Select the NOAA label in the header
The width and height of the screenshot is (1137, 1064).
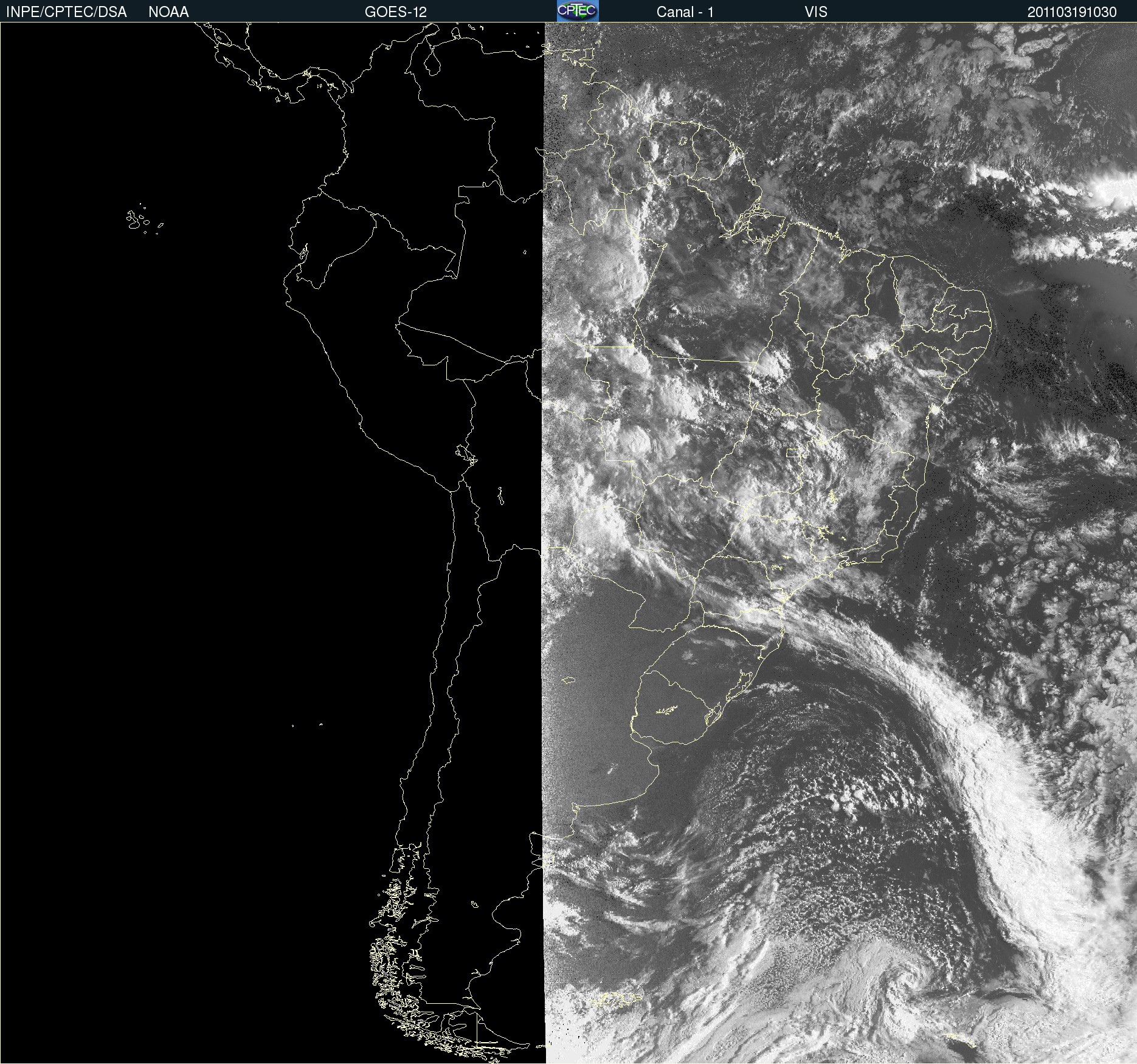(x=168, y=12)
